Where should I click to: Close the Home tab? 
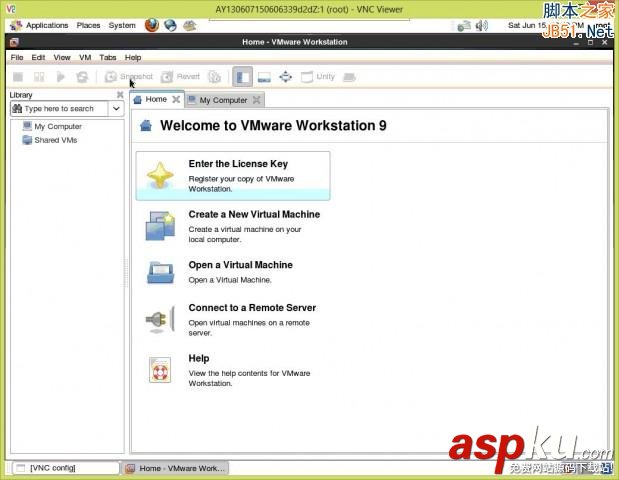point(176,99)
